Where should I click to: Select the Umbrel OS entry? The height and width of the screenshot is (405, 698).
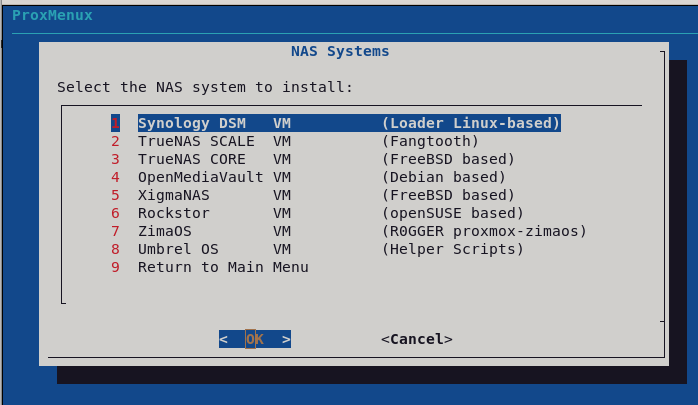coord(178,249)
